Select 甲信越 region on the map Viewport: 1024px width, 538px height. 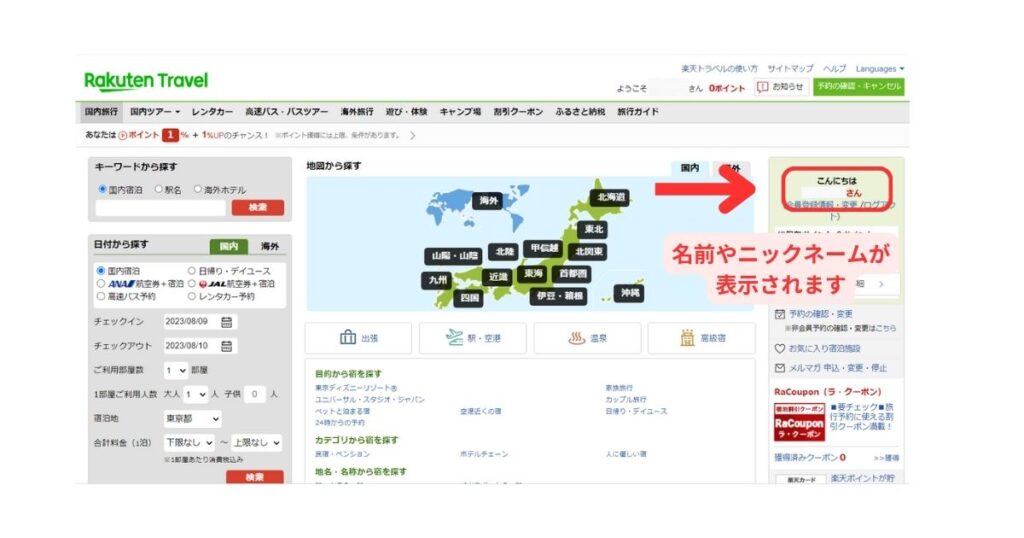[x=544, y=248]
